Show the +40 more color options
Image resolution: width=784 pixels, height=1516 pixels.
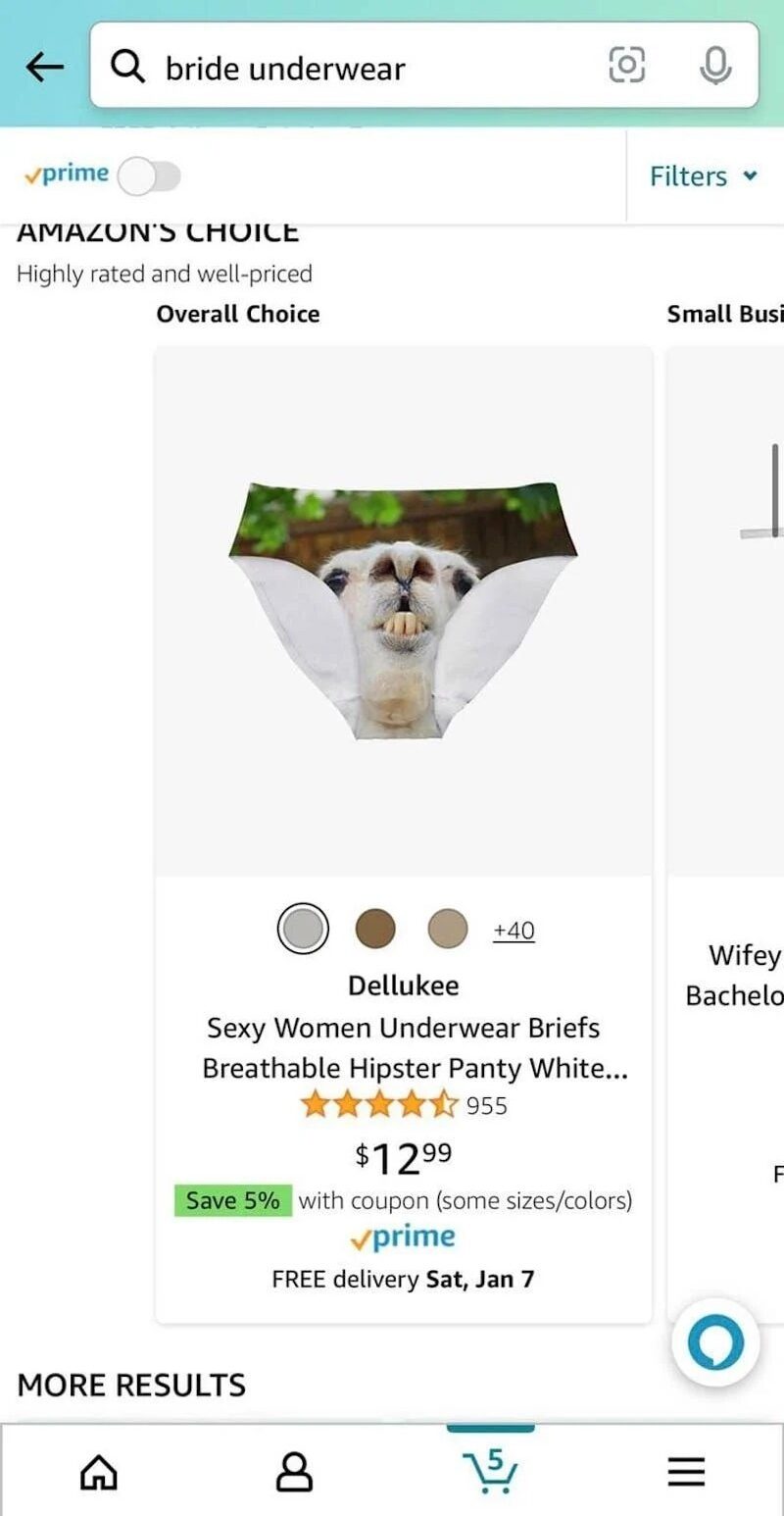pyautogui.click(x=514, y=930)
